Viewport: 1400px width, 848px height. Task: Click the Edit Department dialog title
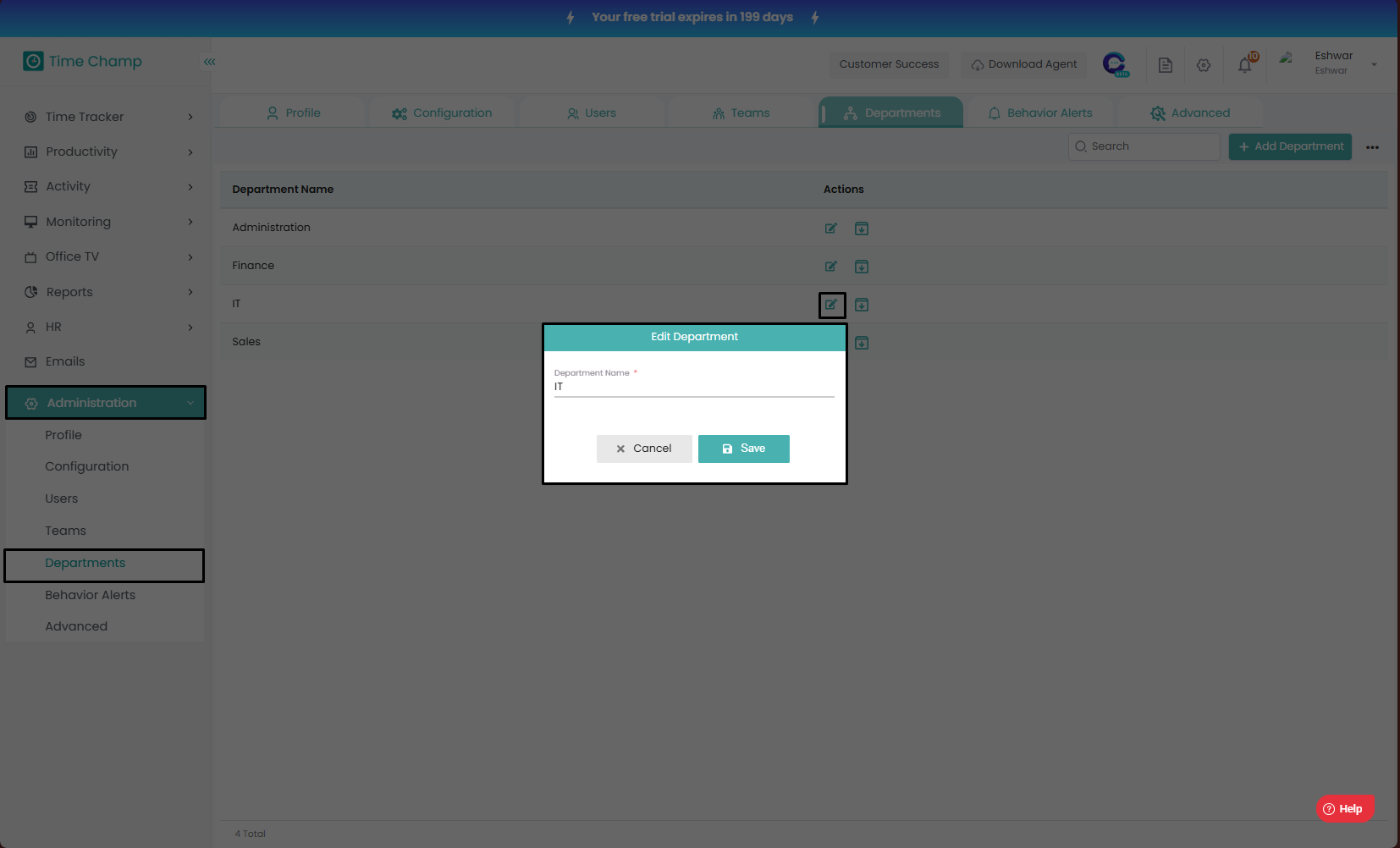coord(694,337)
